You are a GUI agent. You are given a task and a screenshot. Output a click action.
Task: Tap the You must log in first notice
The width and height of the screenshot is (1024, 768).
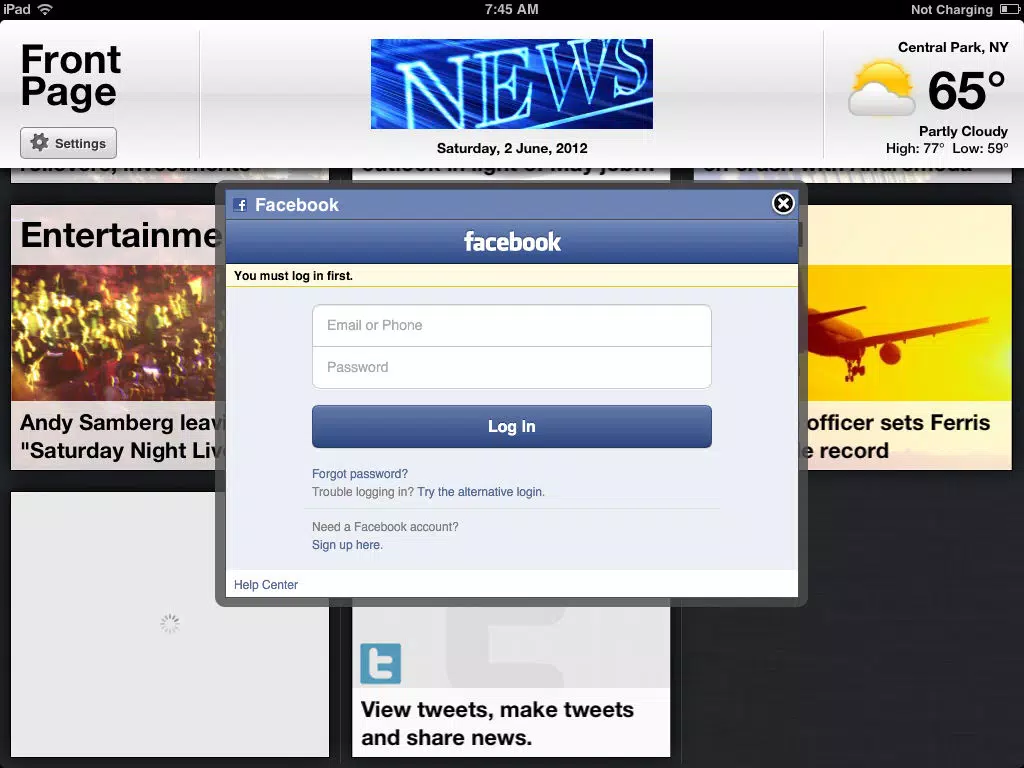coord(293,276)
